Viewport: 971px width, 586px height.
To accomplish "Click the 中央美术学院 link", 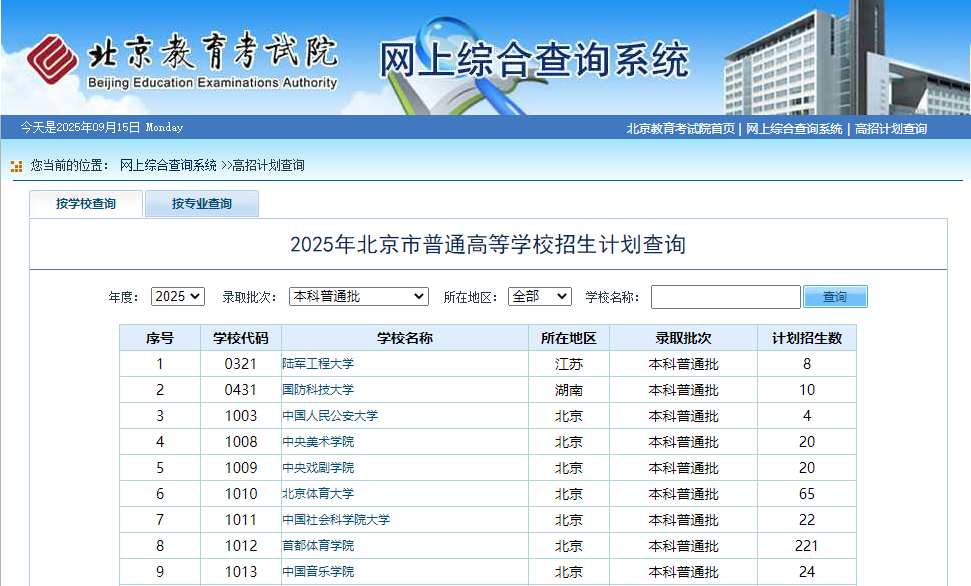I will [318, 442].
